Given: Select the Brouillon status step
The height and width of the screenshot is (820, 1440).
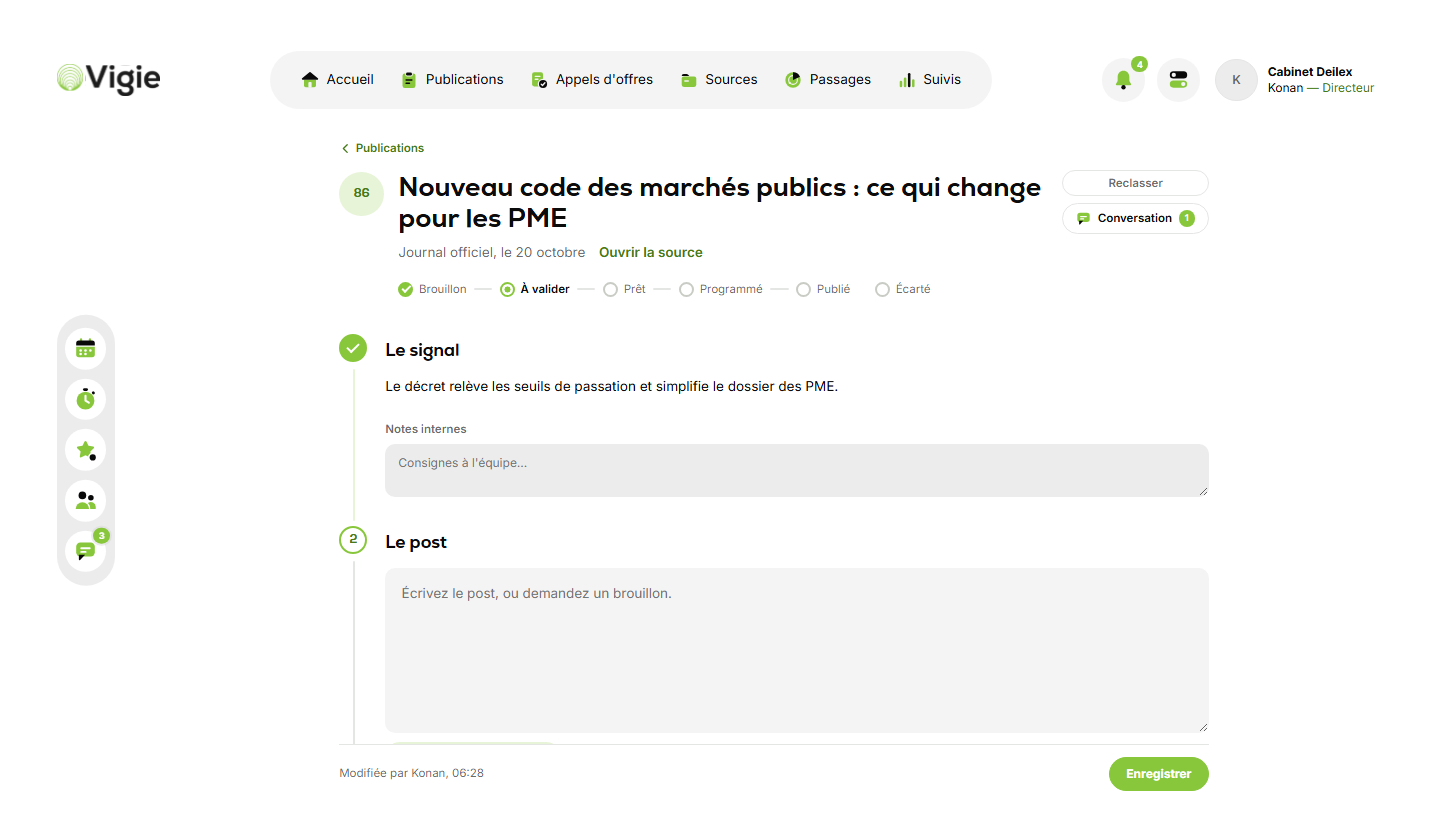Looking at the screenshot, I should click(432, 289).
